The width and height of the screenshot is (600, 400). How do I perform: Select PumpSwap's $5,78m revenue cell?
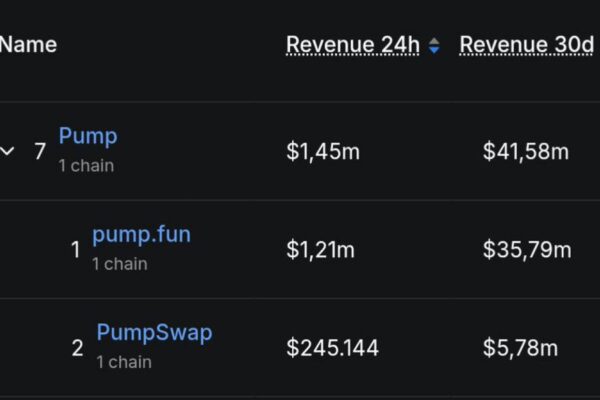coord(521,348)
